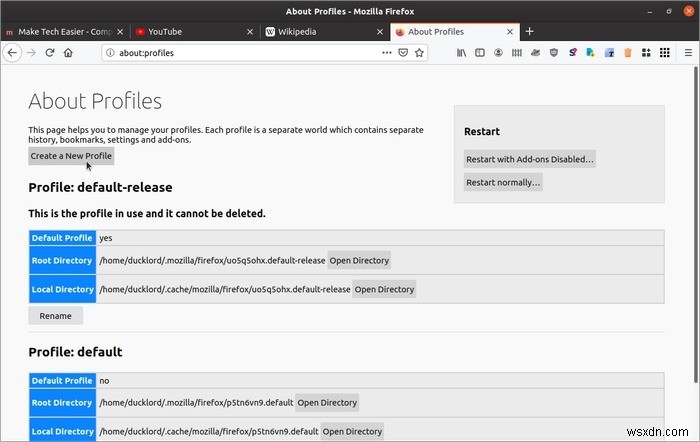Image resolution: width=700 pixels, height=442 pixels.
Task: Show site information in the address bar
Action: point(111,53)
